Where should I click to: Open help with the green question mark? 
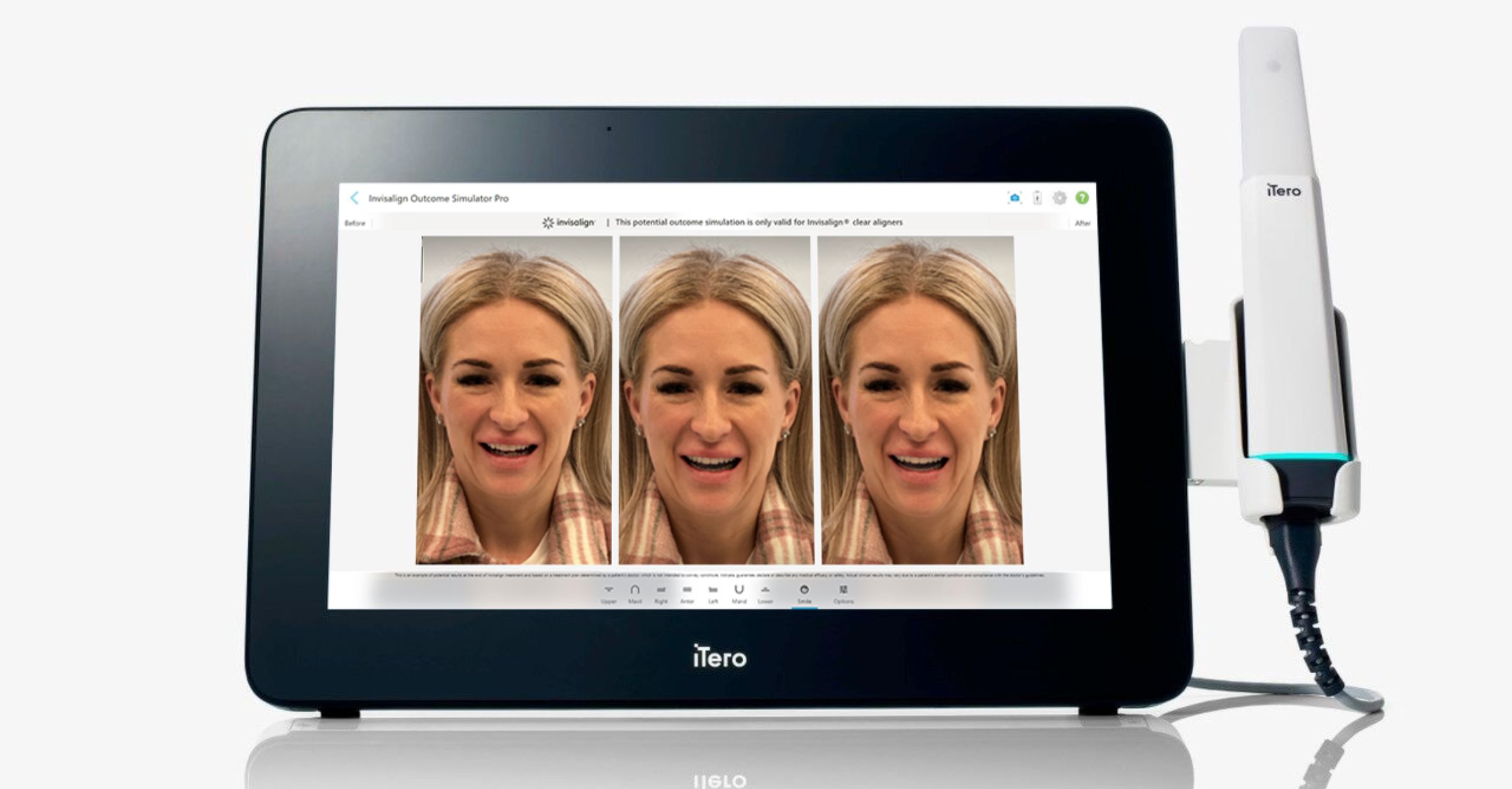pos(1082,198)
